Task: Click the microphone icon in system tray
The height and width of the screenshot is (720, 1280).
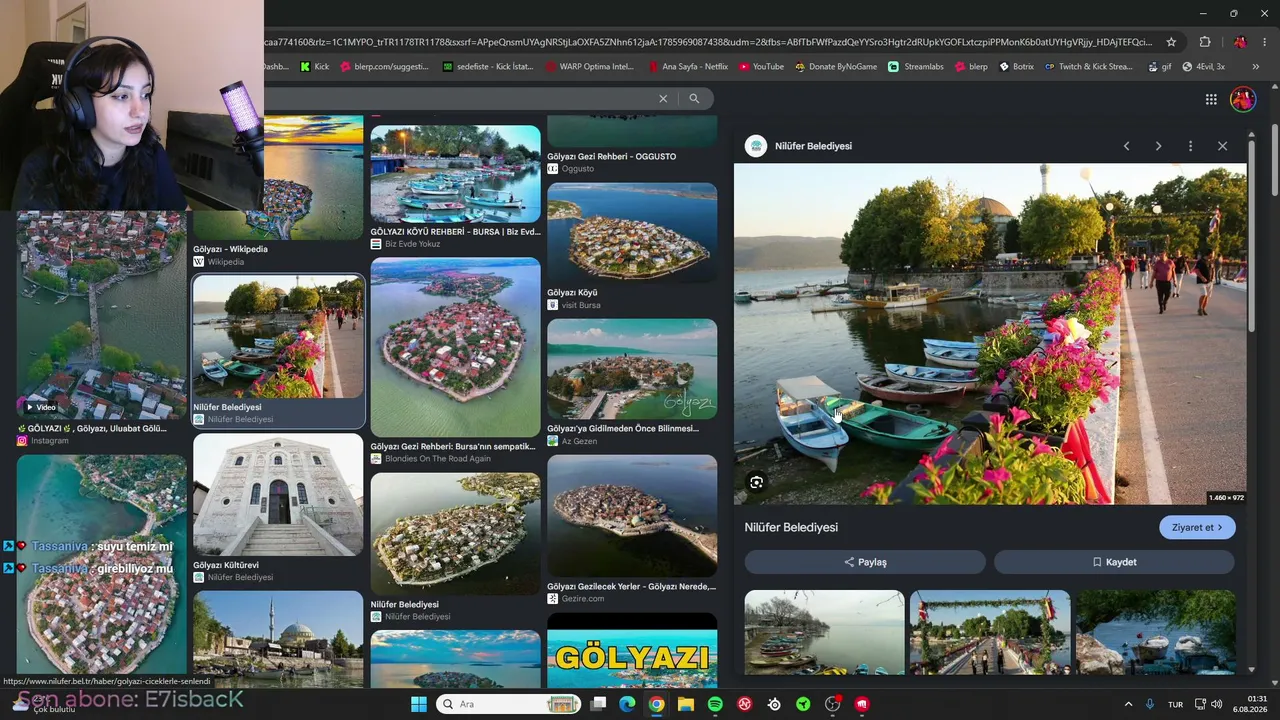Action: tap(1150, 704)
